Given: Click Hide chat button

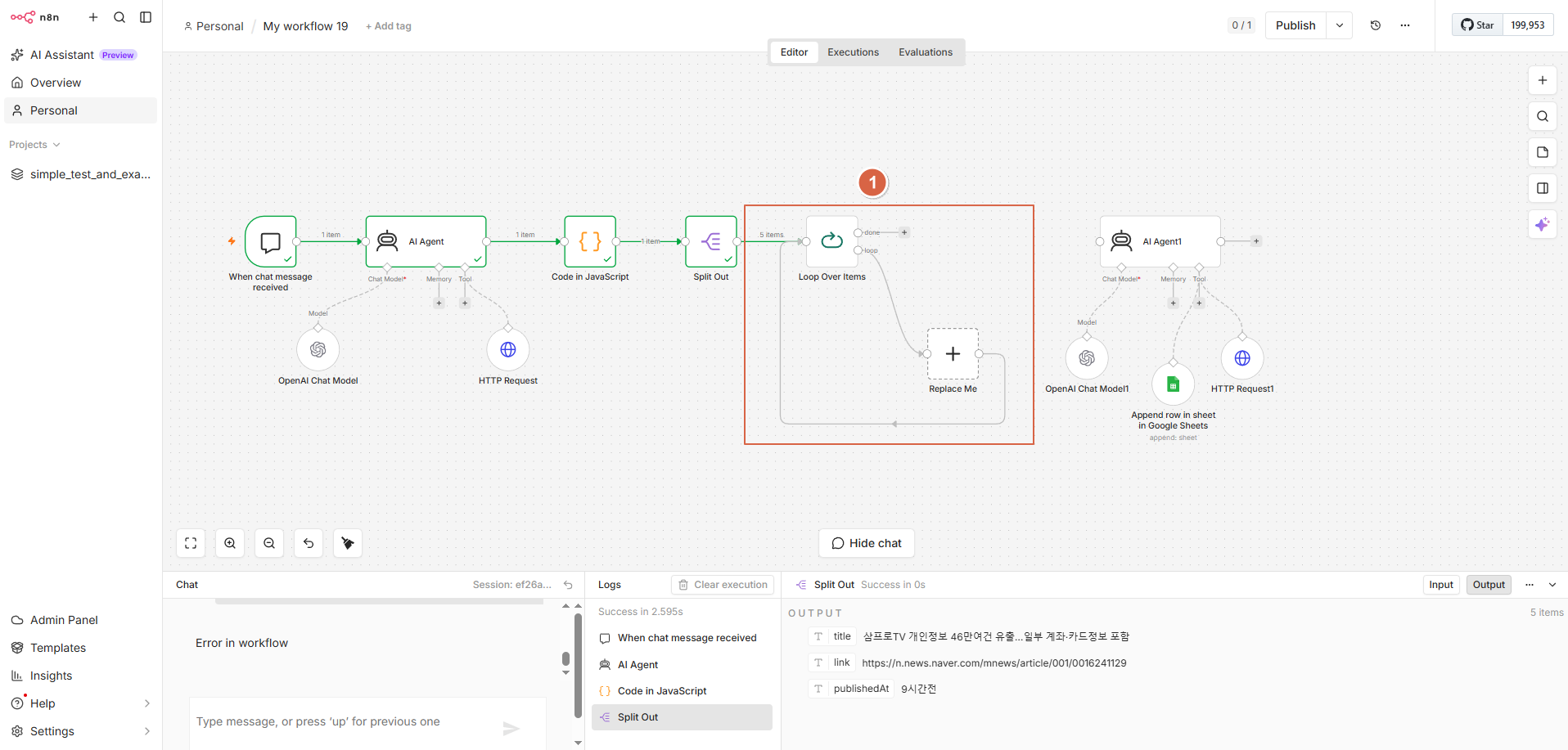Looking at the screenshot, I should click(x=867, y=543).
